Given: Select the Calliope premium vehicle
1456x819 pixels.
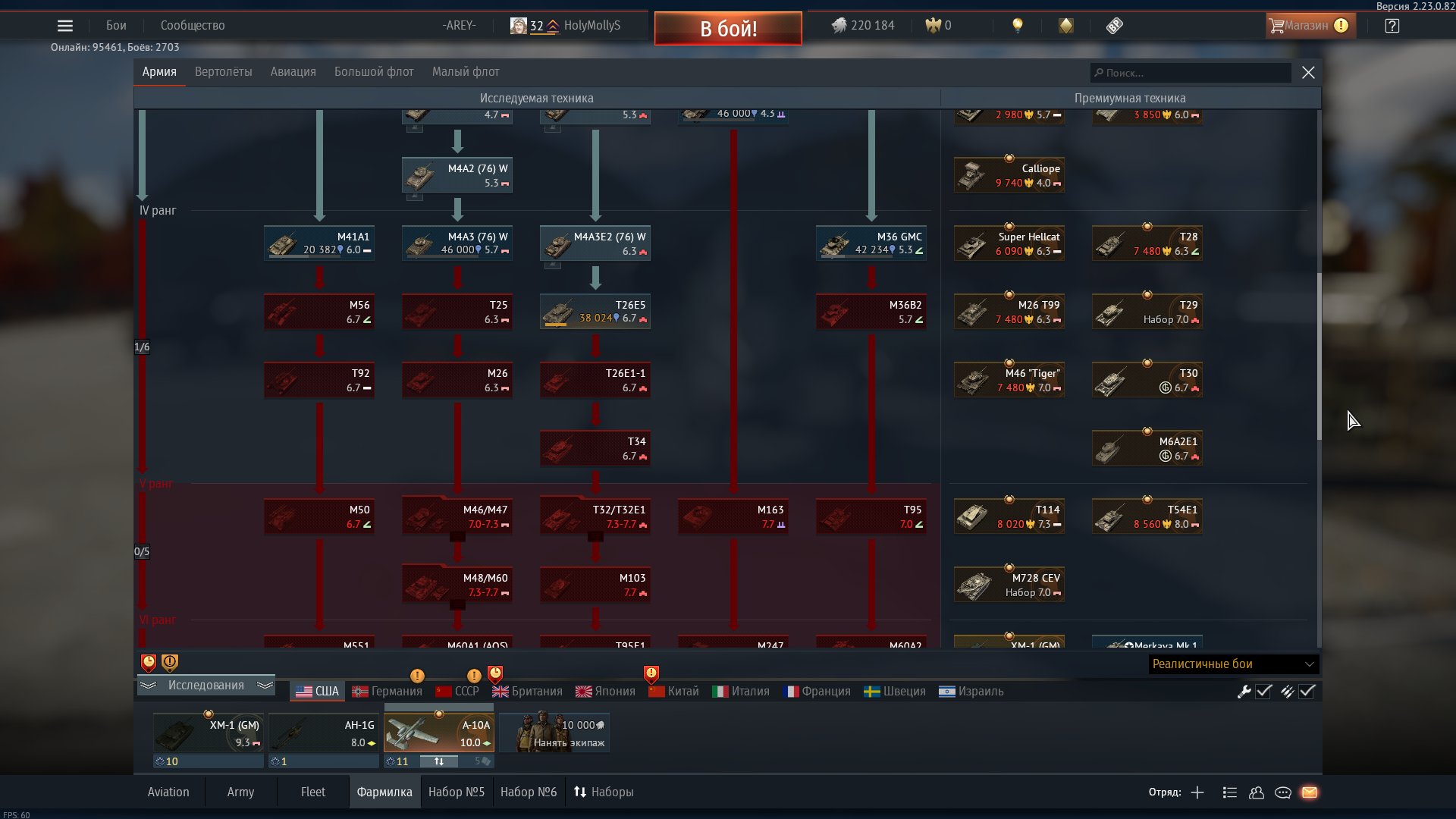Looking at the screenshot, I should [x=1009, y=175].
